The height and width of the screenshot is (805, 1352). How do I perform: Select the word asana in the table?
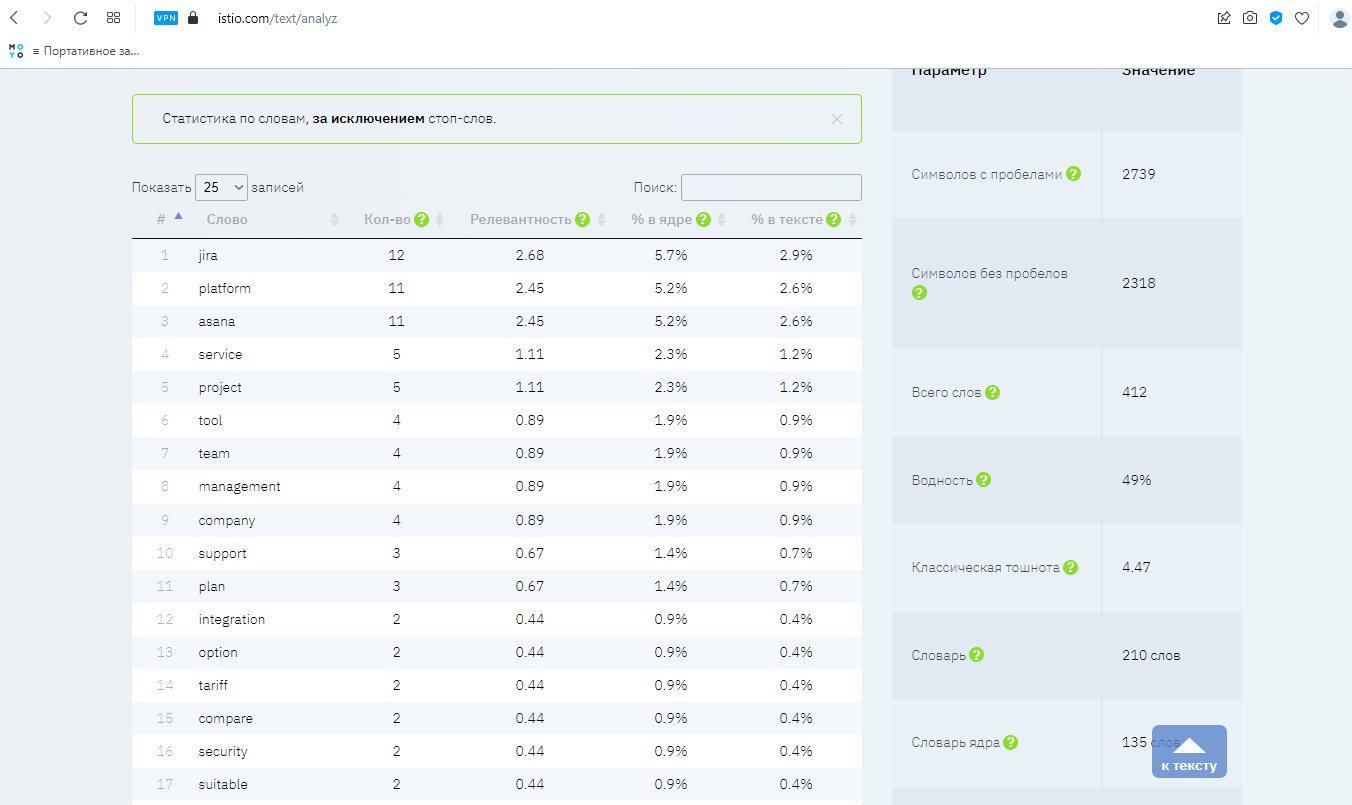click(217, 321)
